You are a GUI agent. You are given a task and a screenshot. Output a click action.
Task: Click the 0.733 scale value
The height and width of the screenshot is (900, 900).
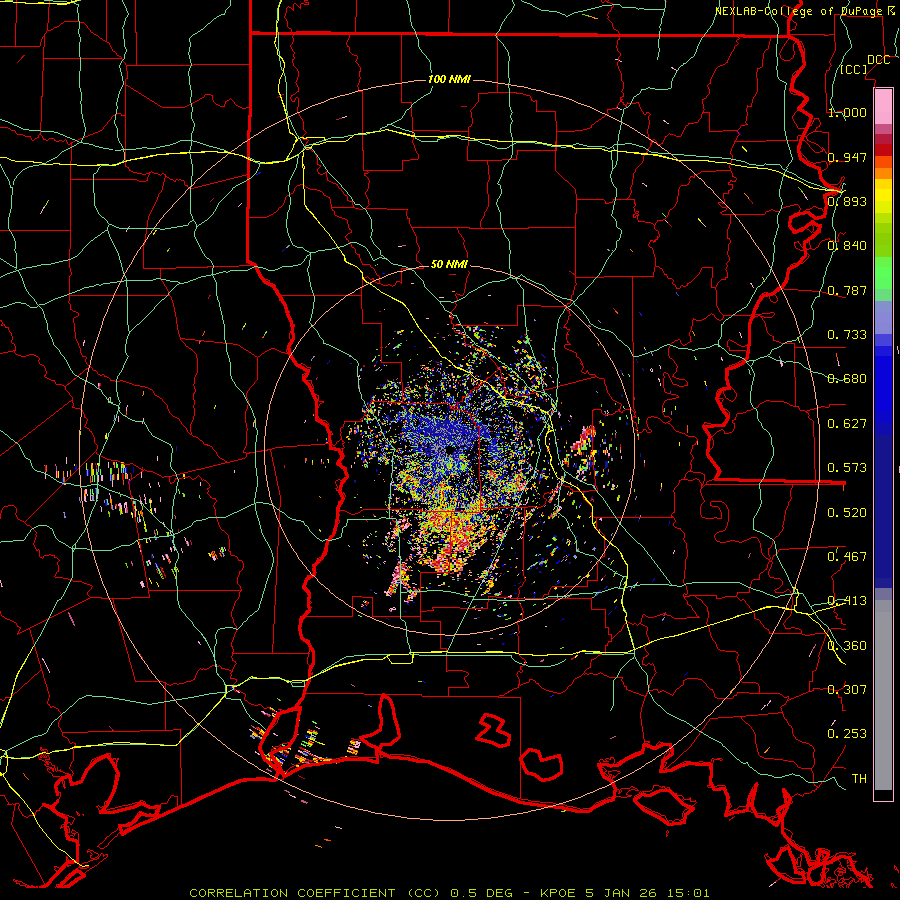click(x=847, y=335)
